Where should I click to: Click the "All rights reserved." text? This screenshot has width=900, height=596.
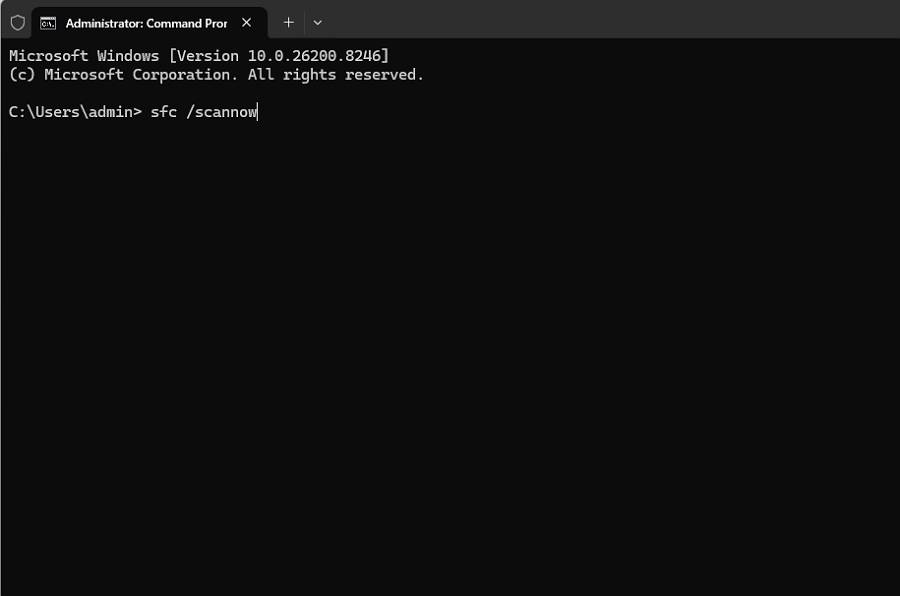336,75
